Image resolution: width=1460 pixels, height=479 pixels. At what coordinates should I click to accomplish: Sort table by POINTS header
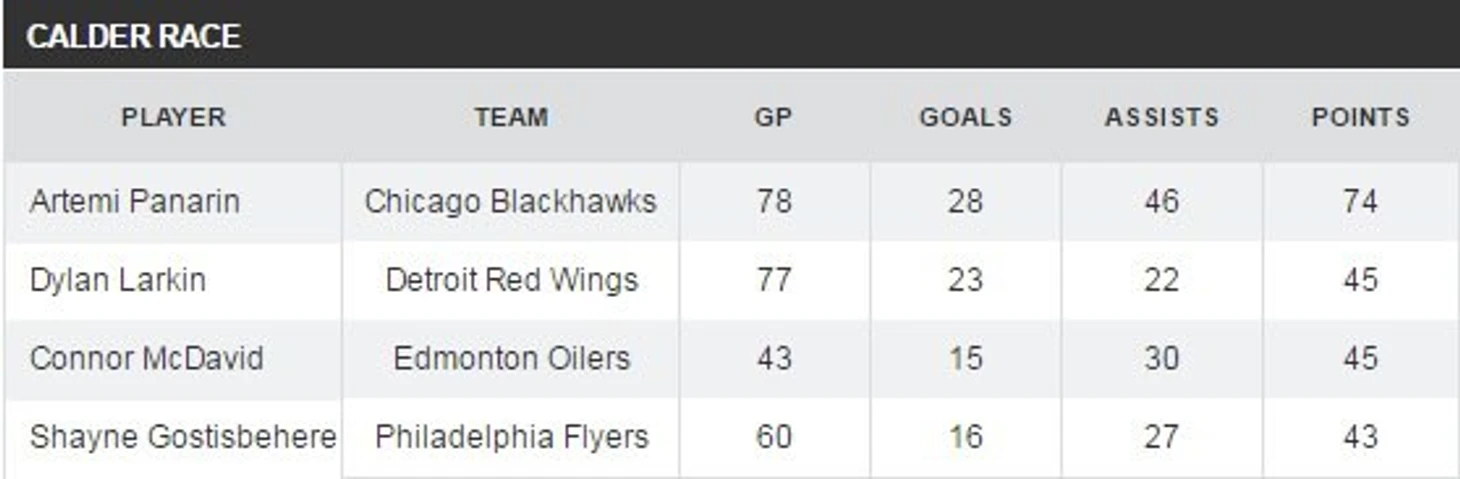click(1360, 117)
